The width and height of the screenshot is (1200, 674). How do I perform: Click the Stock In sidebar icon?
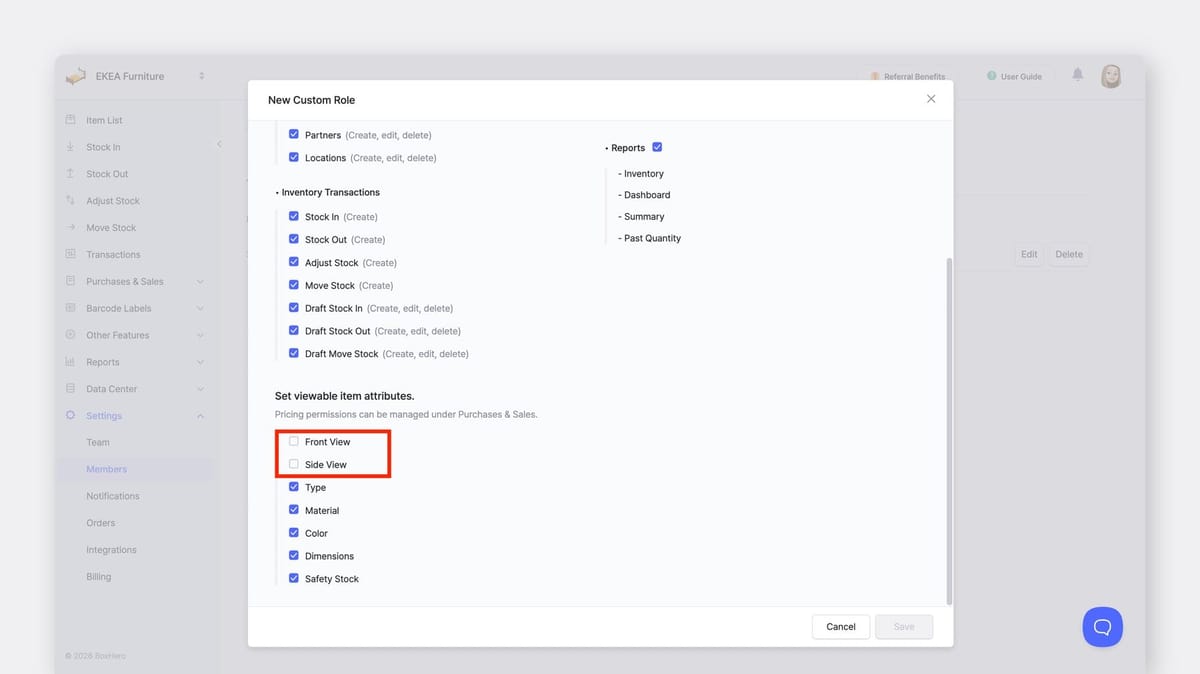(70, 147)
